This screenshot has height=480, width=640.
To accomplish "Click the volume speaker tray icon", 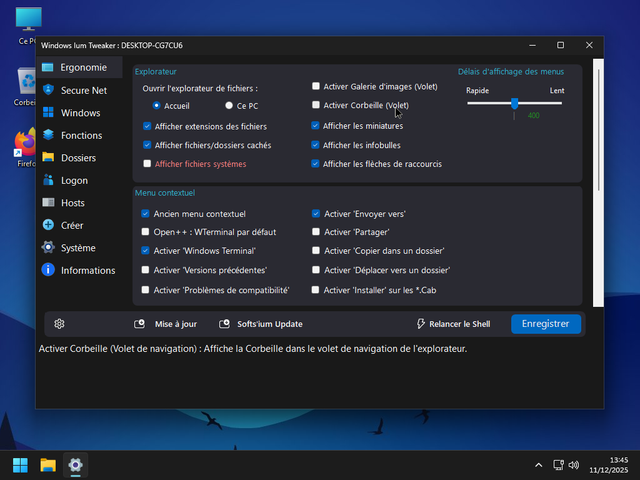I will (x=573, y=465).
